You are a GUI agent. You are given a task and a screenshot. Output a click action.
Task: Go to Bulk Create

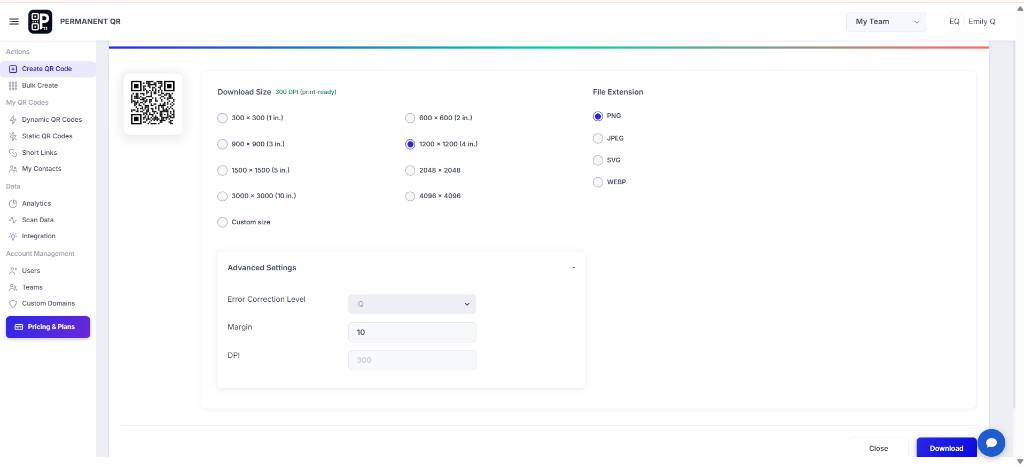click(39, 86)
